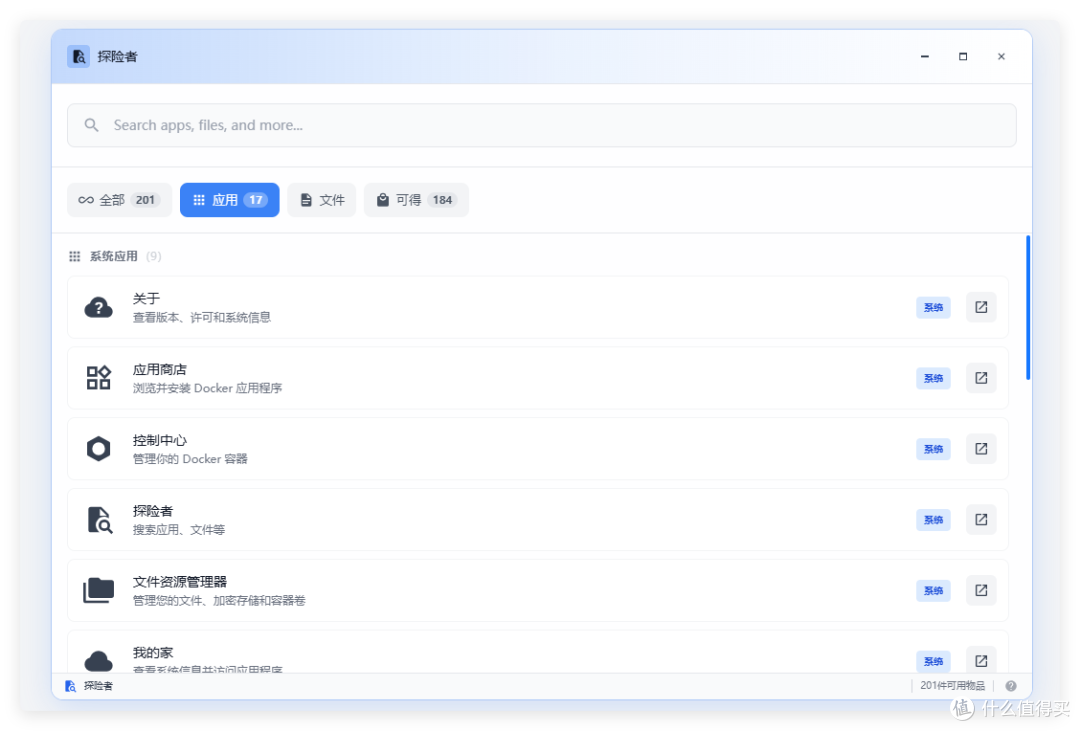The height and width of the screenshot is (731, 1080).
Task: Launch 应用商店 via its open icon
Action: (981, 378)
